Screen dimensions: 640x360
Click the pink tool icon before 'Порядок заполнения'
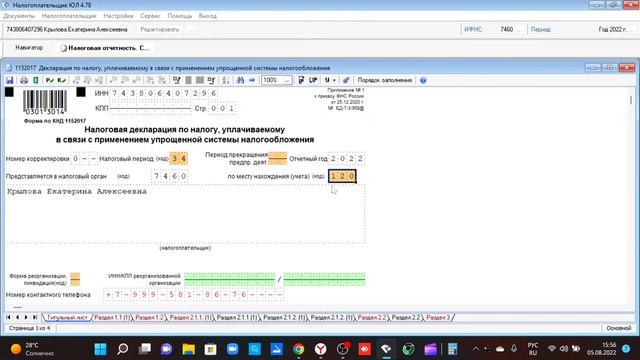click(346, 80)
